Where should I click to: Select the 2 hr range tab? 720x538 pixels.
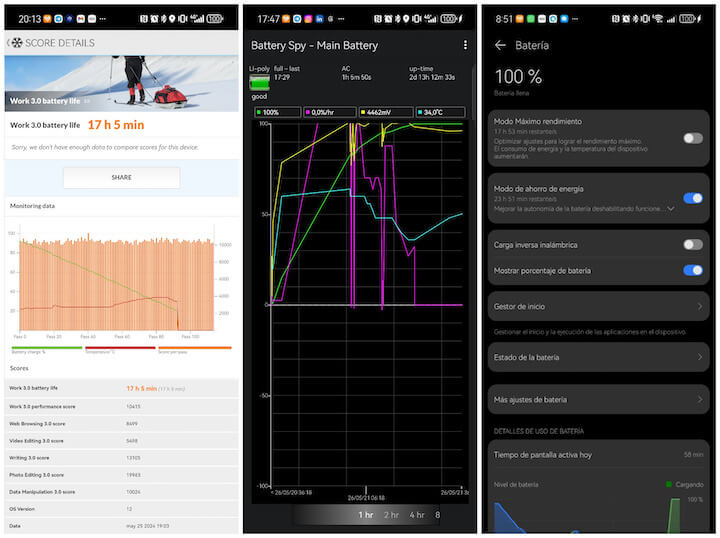click(391, 515)
